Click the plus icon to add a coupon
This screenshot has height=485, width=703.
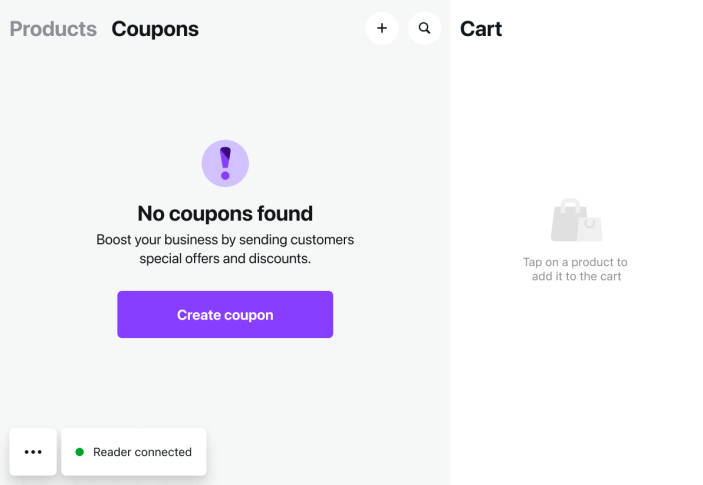382,28
